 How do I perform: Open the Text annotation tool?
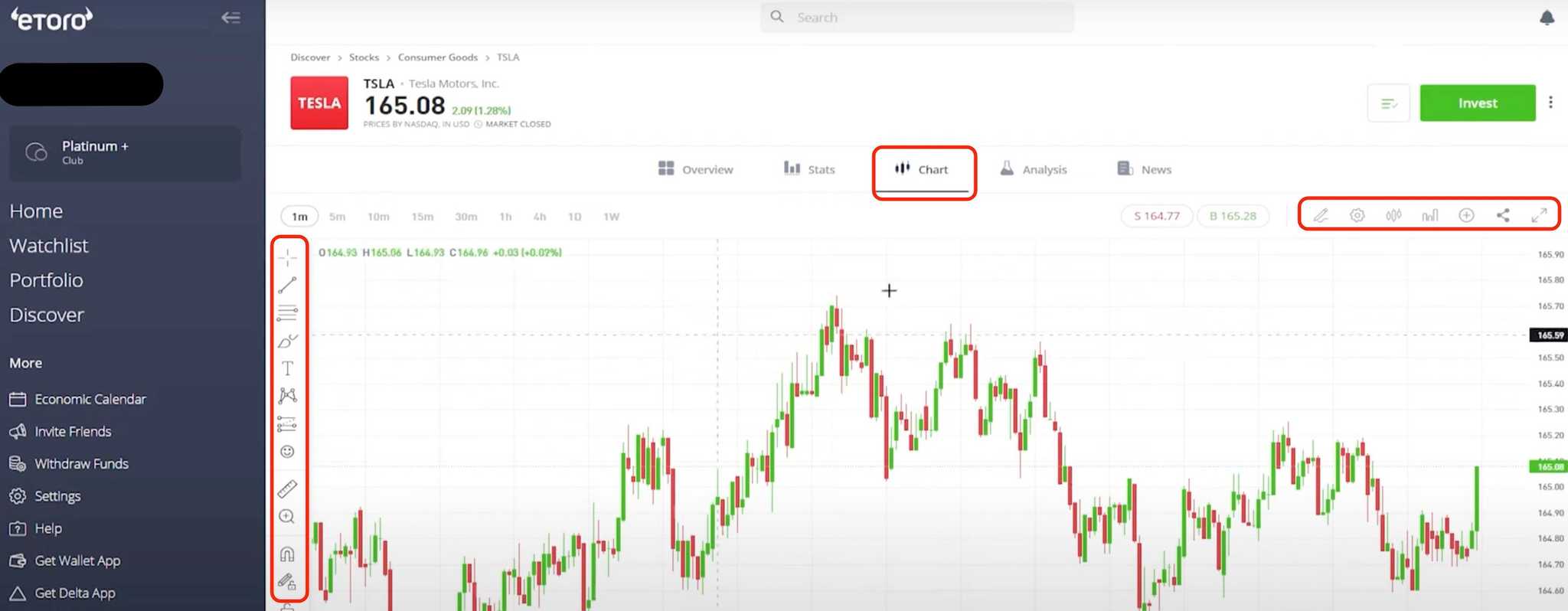point(288,368)
